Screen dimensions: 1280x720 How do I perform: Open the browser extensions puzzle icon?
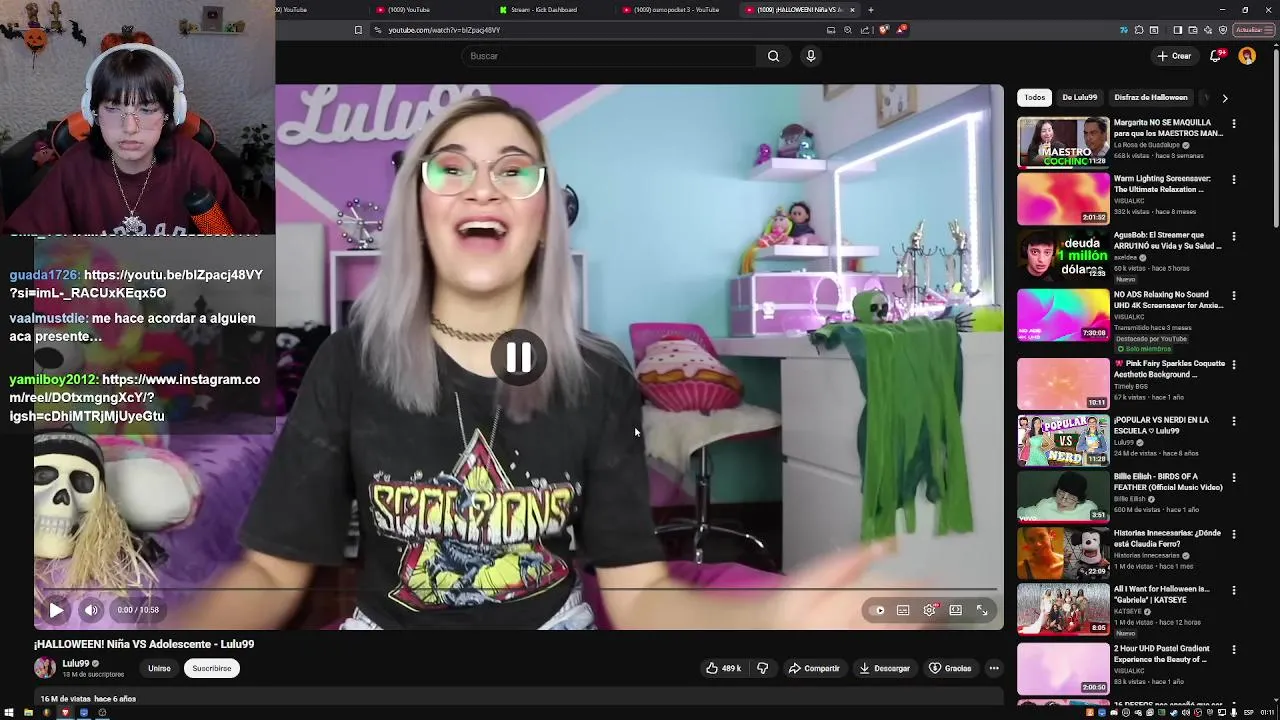(1139, 30)
